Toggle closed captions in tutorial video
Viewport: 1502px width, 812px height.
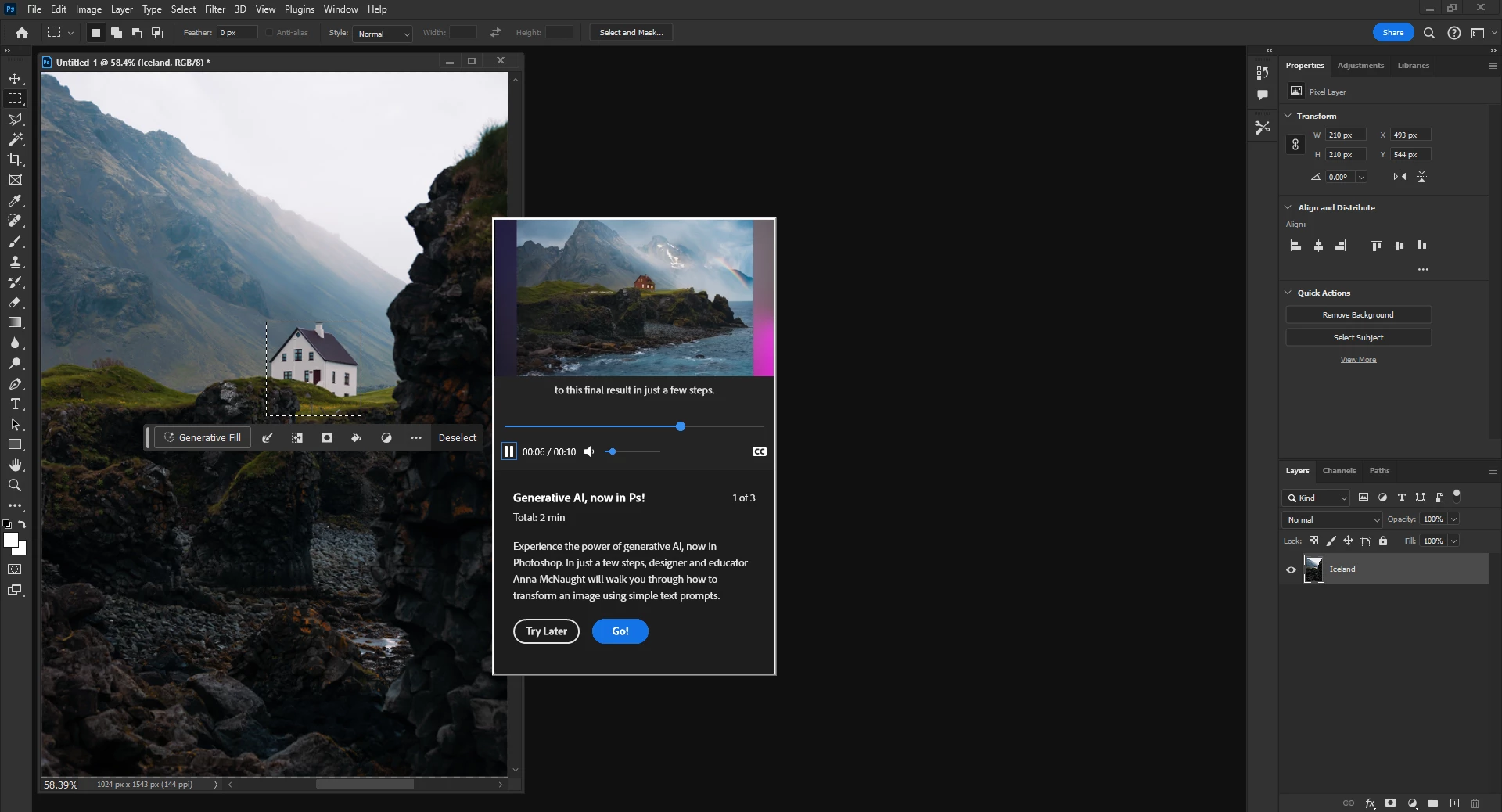759,451
